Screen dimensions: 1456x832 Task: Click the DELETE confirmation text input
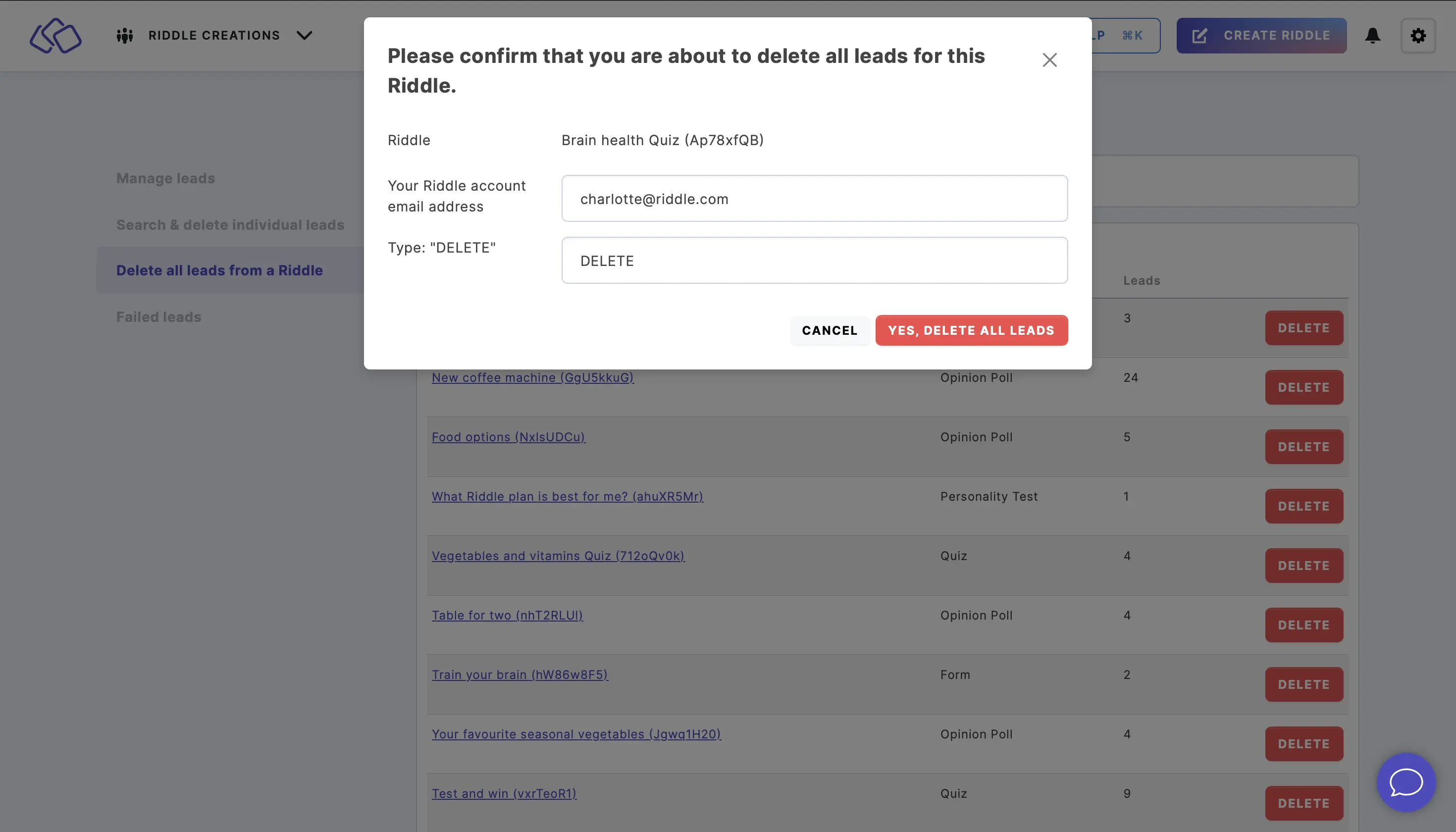tap(814, 260)
